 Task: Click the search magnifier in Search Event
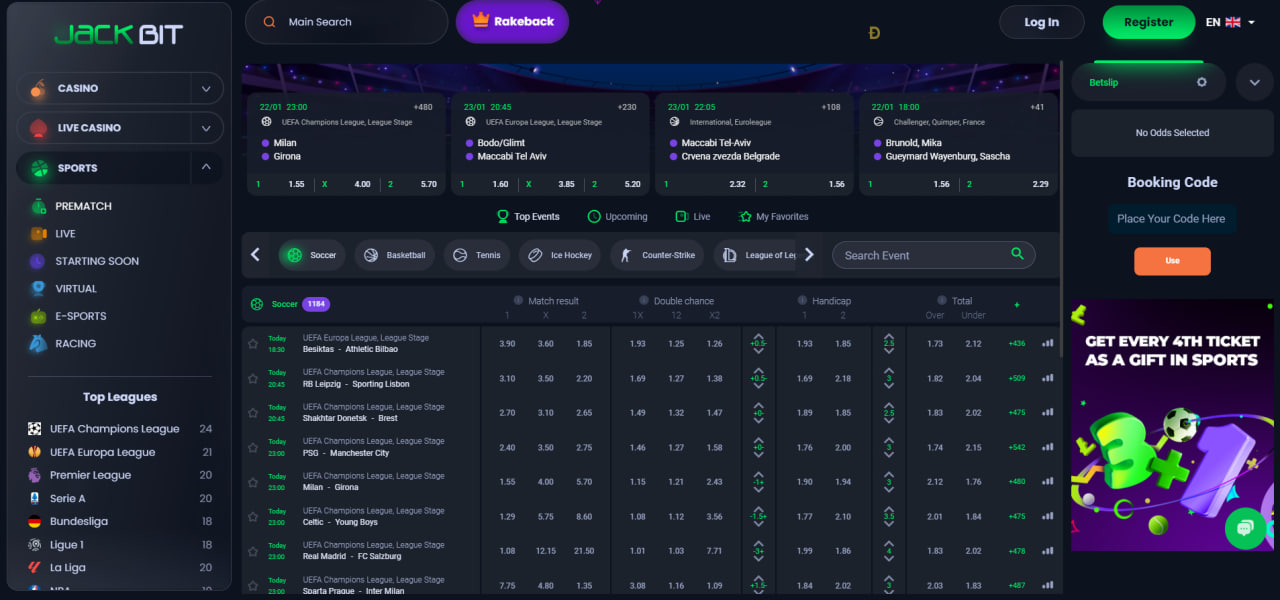[1017, 254]
